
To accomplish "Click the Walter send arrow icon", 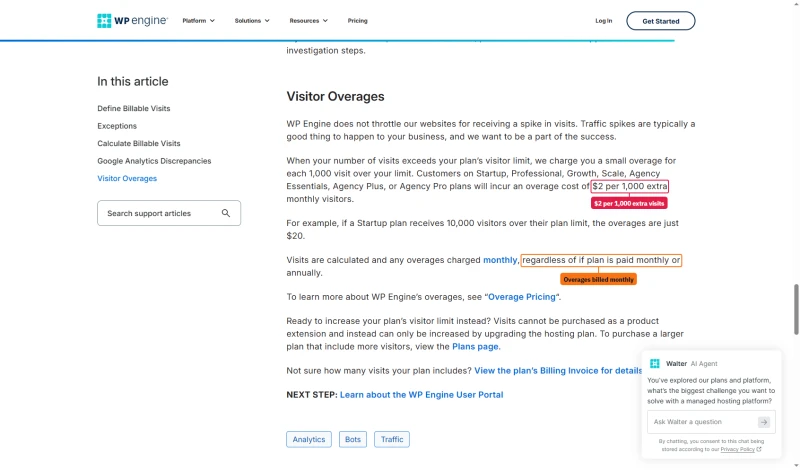I will pos(763,422).
